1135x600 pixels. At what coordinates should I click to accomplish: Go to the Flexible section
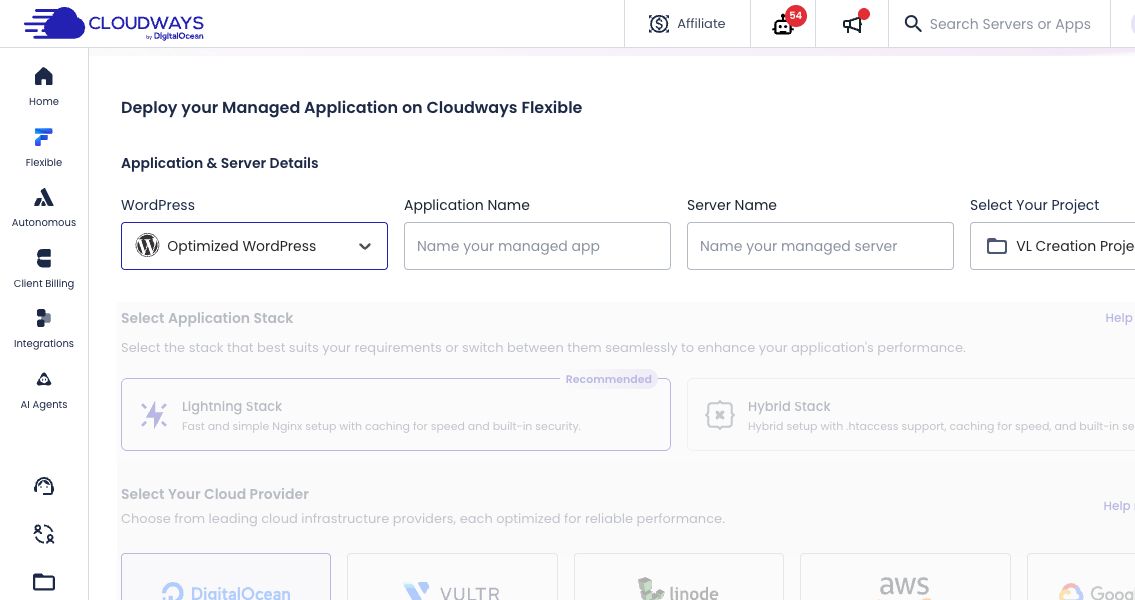pos(43,147)
